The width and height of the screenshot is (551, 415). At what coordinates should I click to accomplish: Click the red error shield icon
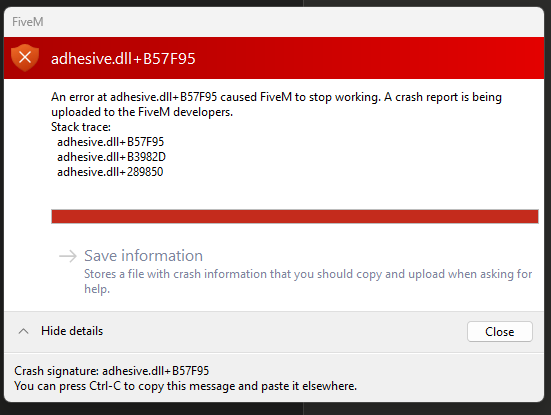click(x=25, y=58)
